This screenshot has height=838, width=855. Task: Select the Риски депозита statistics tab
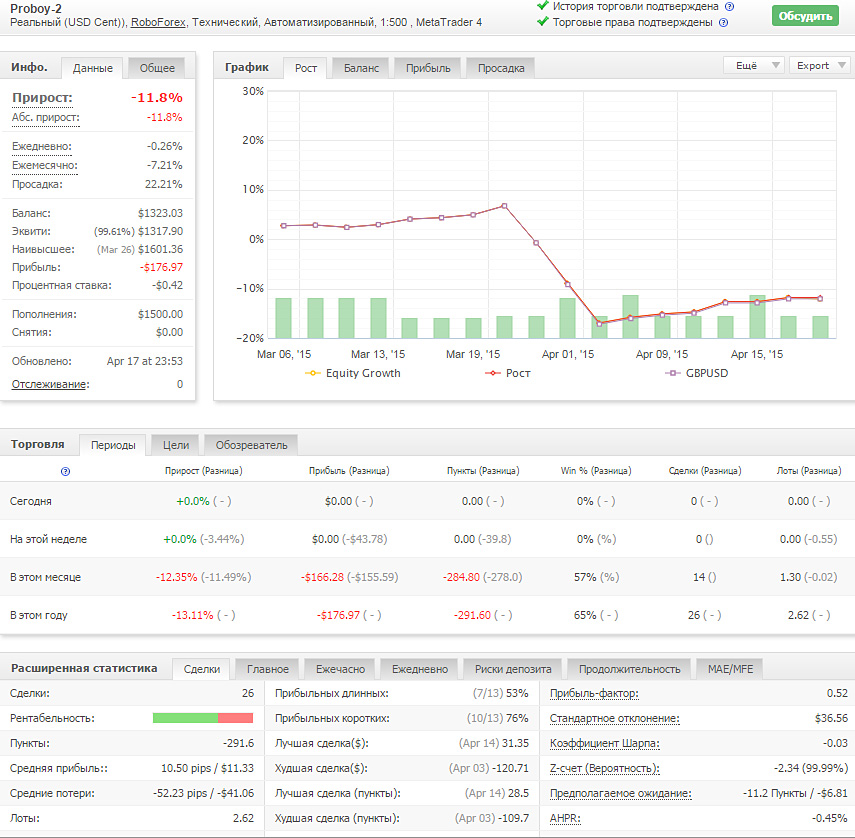[513, 669]
